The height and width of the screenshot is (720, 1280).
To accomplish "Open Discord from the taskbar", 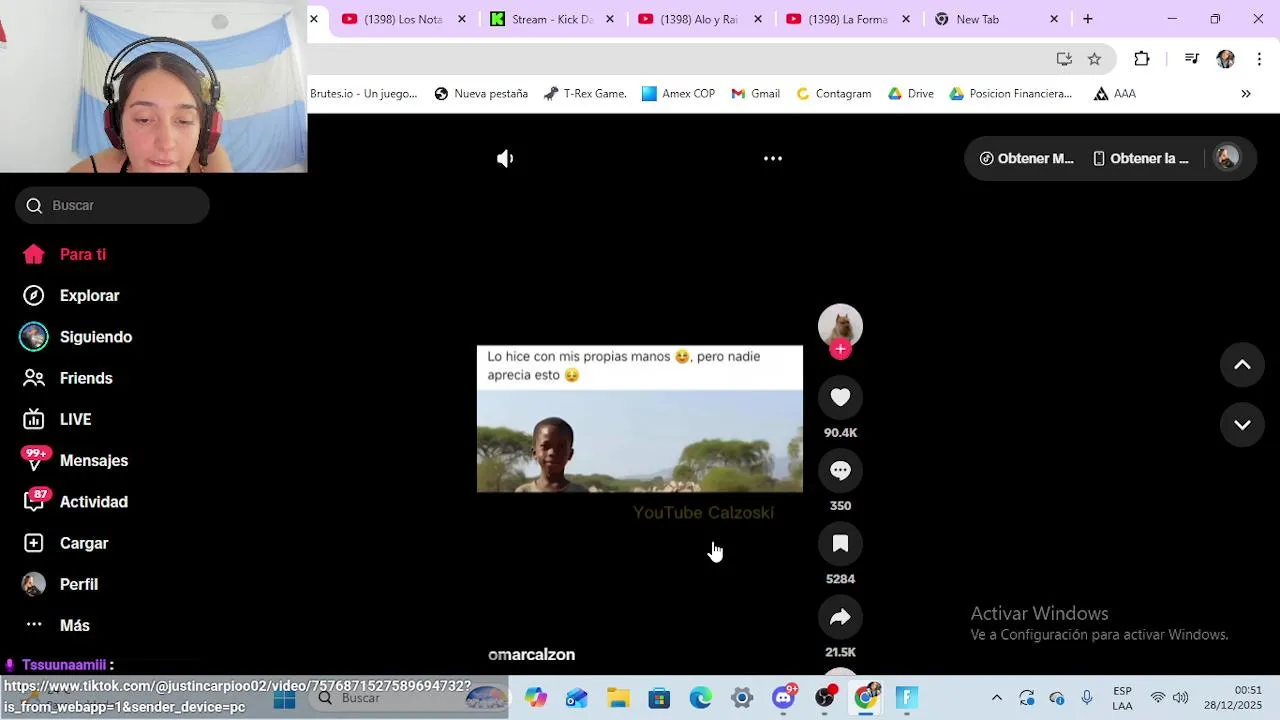I will 784,697.
